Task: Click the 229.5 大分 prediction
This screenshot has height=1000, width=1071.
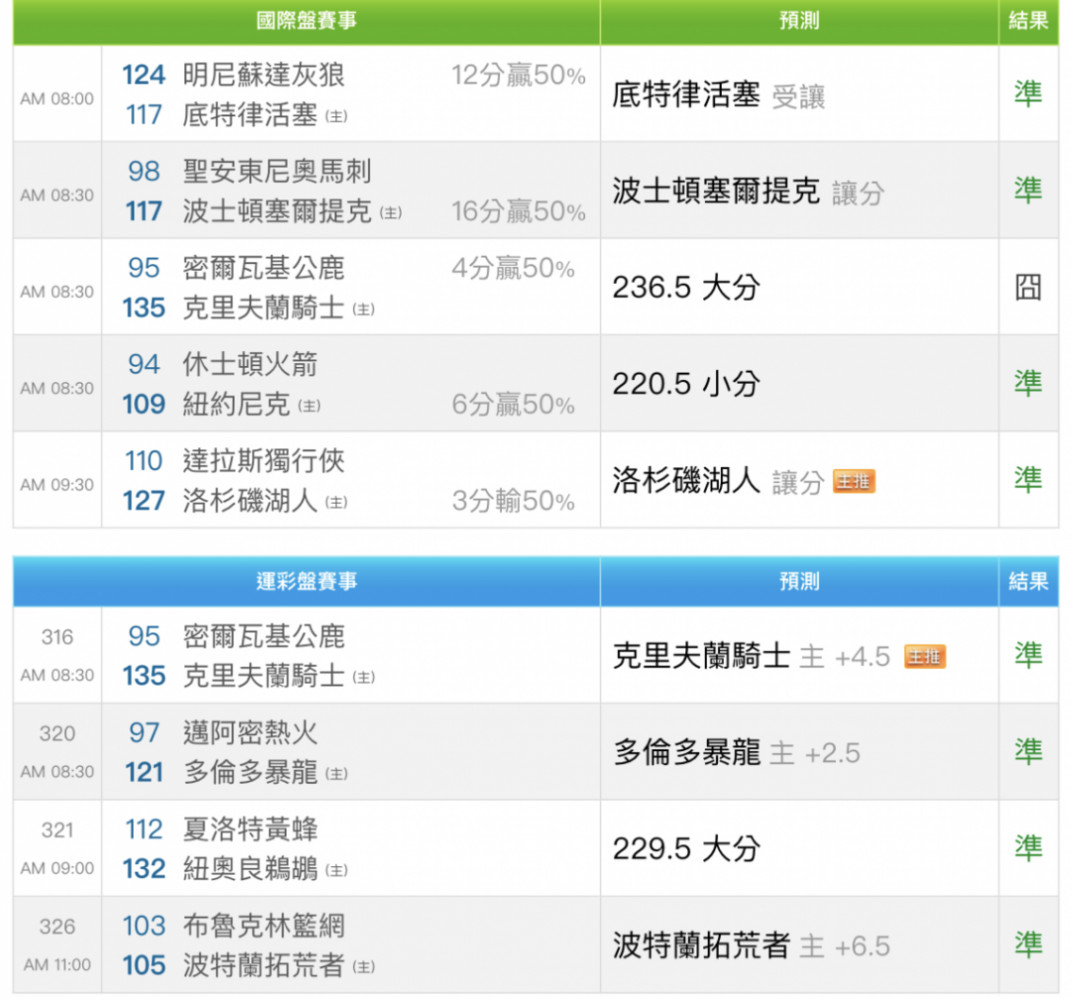Action: pyautogui.click(x=686, y=850)
